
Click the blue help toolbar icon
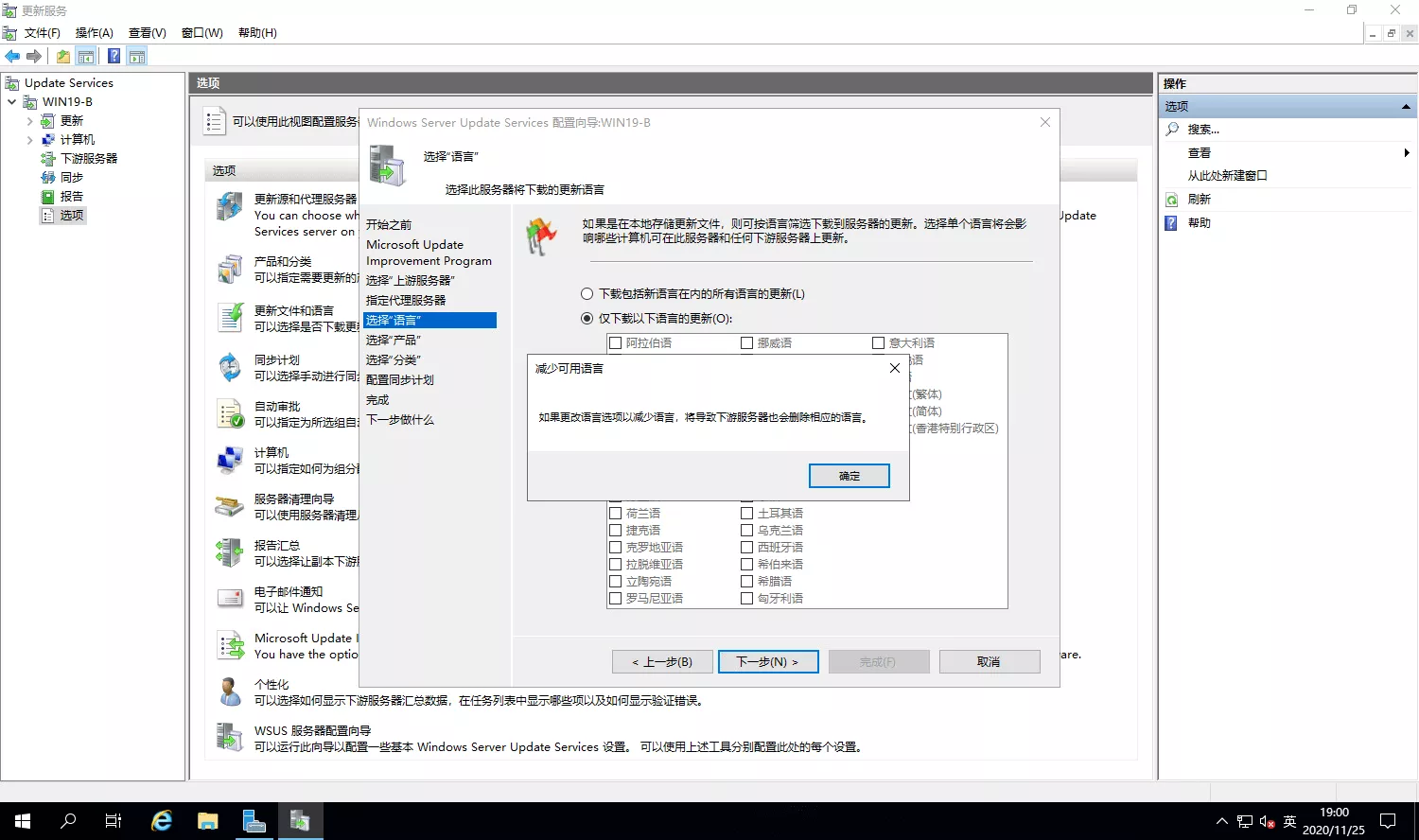[x=114, y=57]
